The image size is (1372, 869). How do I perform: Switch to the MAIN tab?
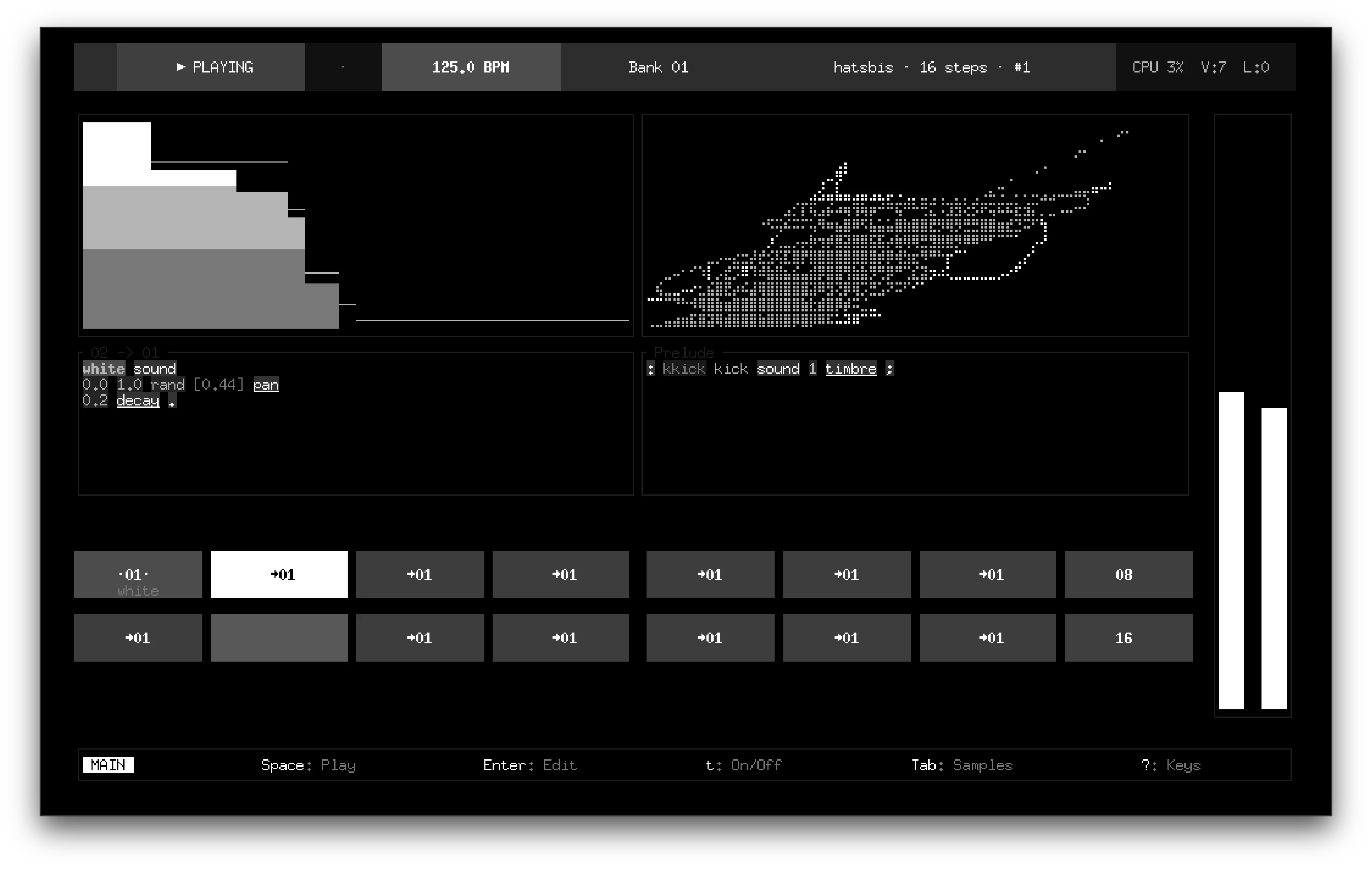pyautogui.click(x=109, y=765)
